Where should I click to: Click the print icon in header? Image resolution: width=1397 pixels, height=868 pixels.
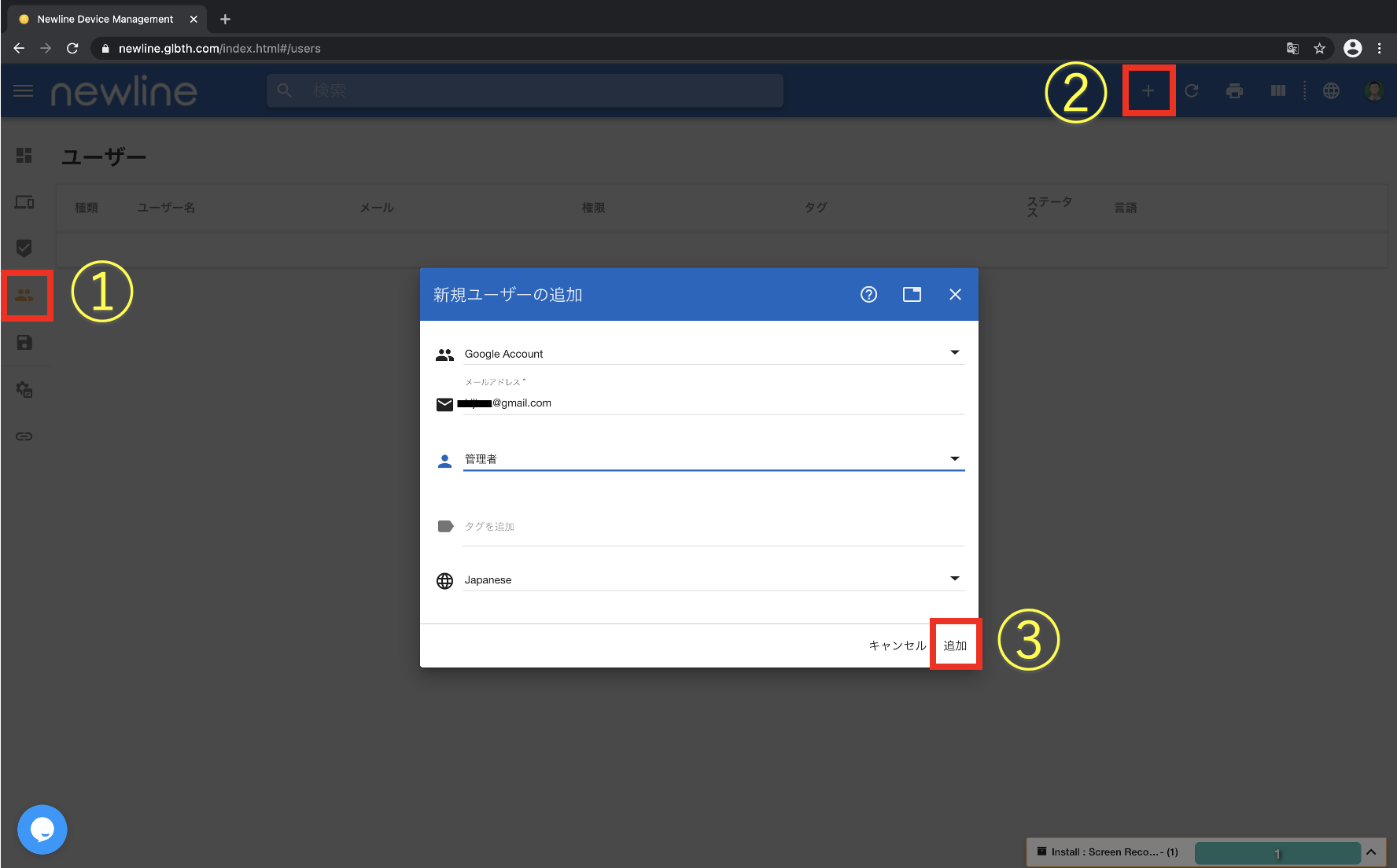(x=1234, y=91)
